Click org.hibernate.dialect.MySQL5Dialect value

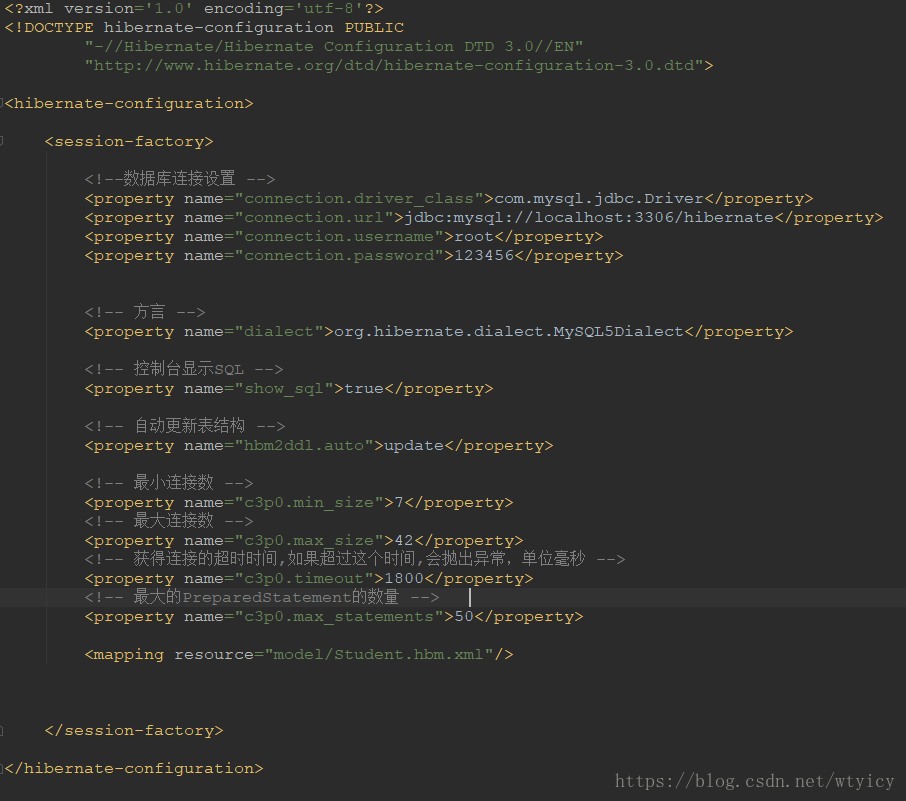[508, 332]
